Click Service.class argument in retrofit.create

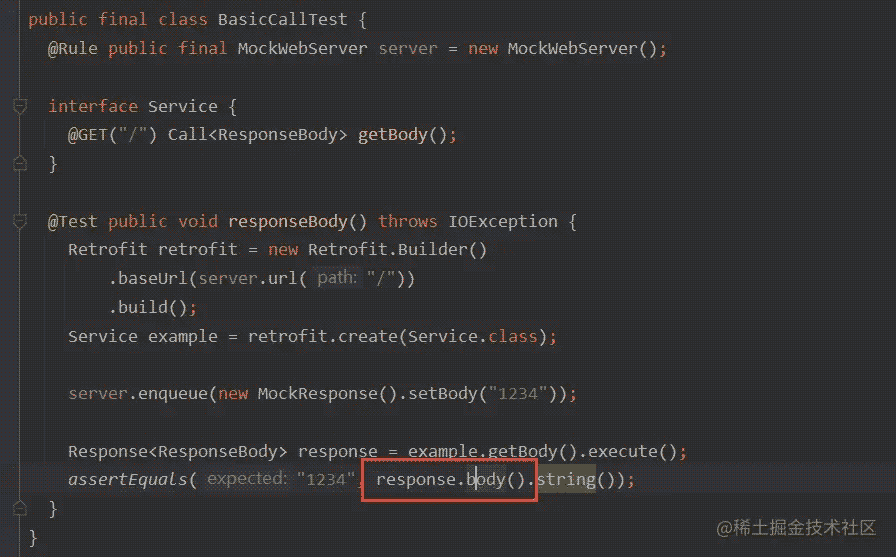pos(473,336)
